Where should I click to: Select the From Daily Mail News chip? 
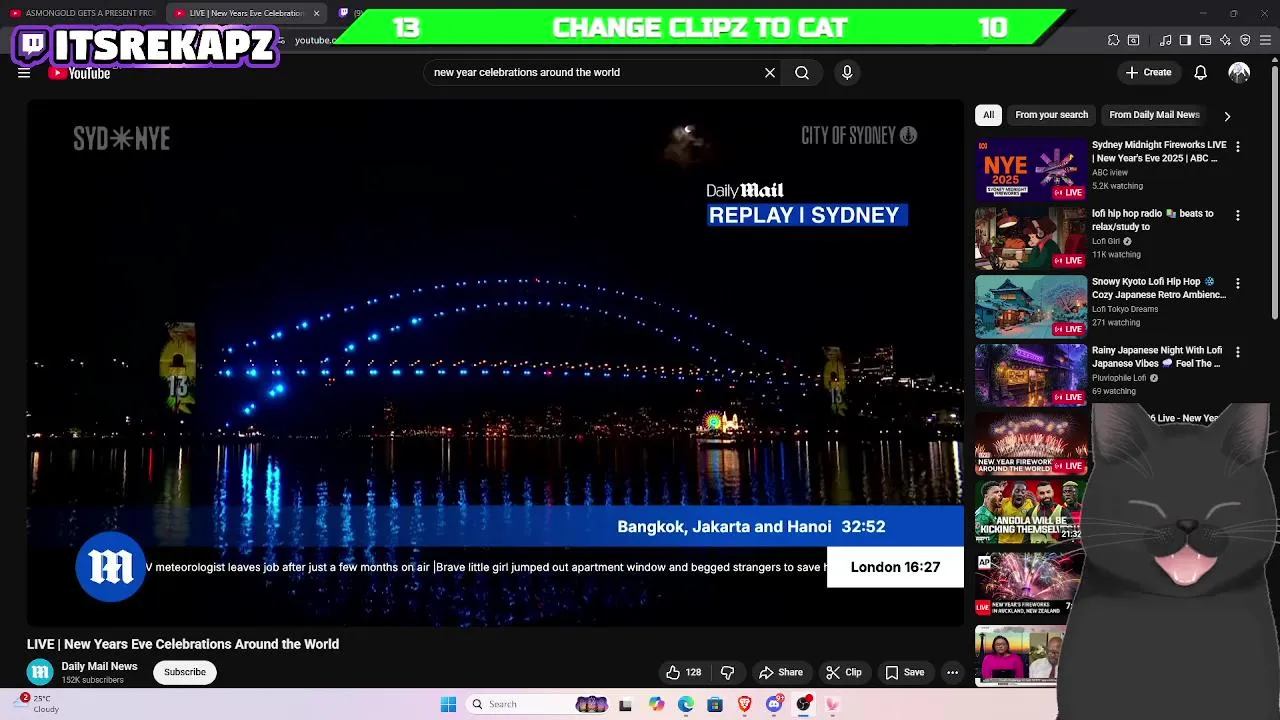1154,115
